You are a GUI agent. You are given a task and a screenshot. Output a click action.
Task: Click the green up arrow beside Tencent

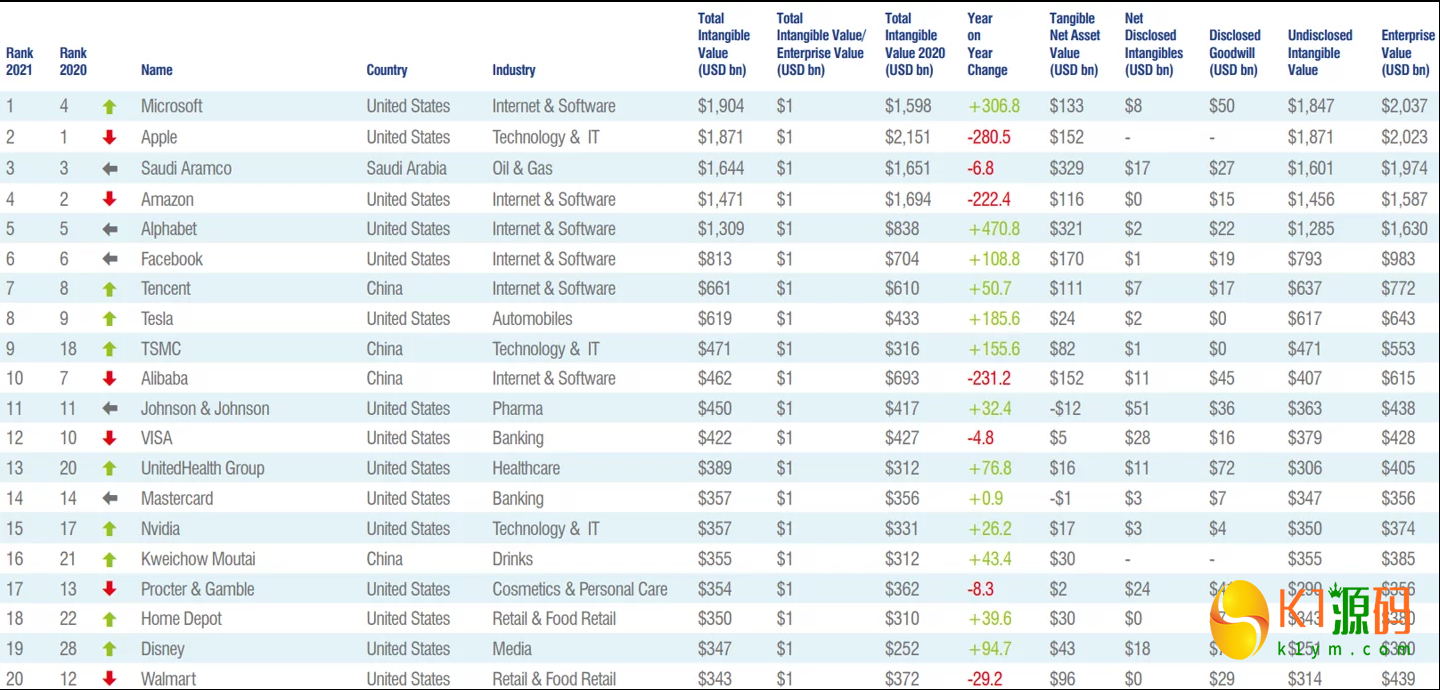coord(110,289)
